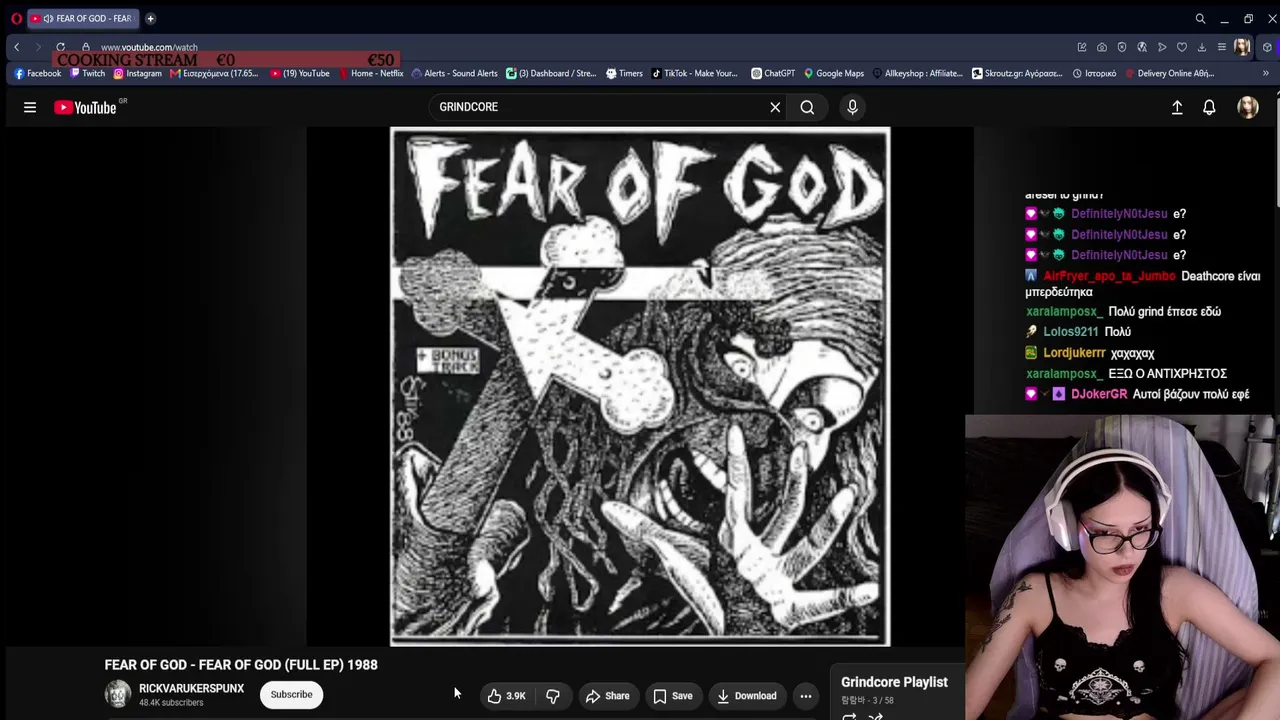Open the browser tab search icon
Viewport: 1280px width, 720px height.
1200,18
